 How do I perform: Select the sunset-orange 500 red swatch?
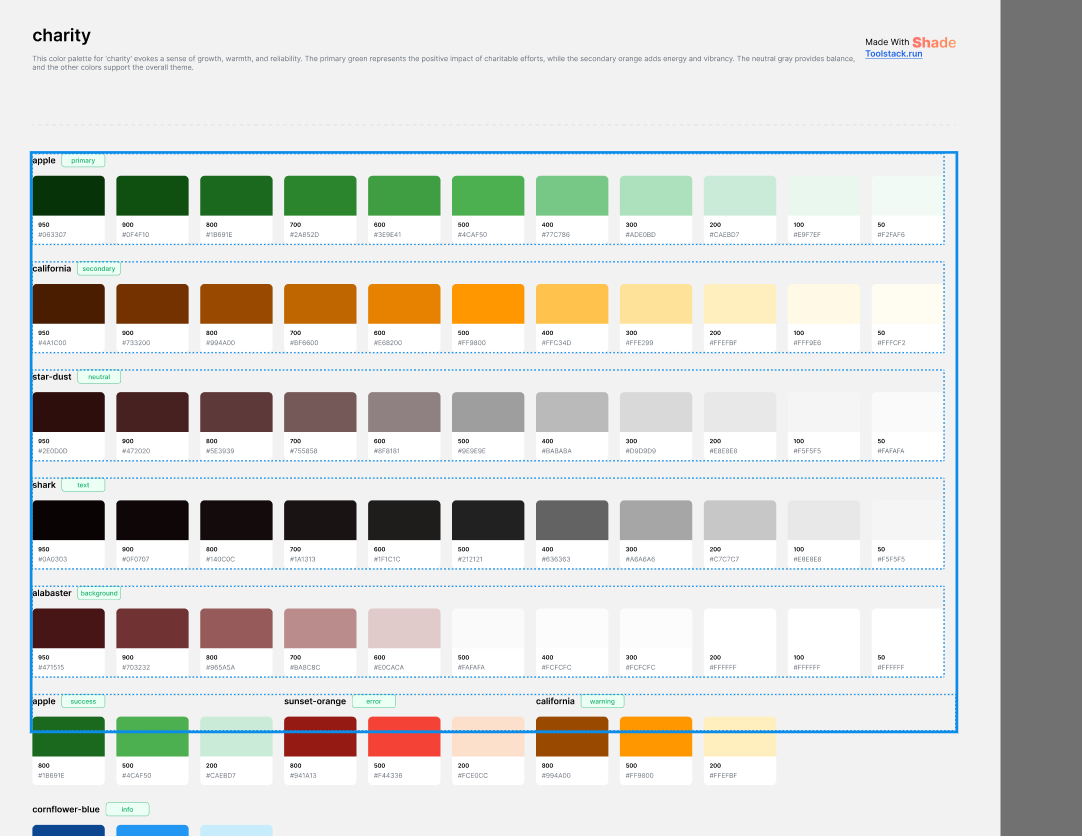click(x=404, y=737)
